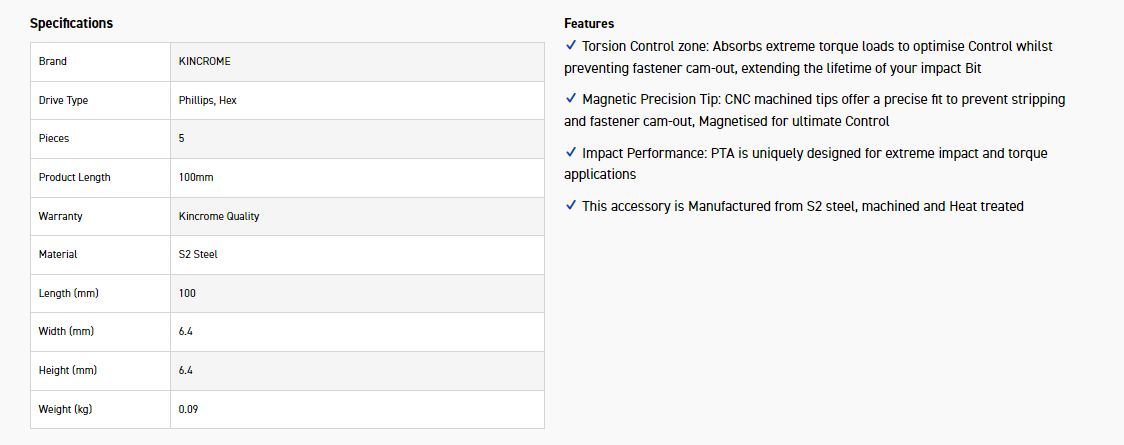The height and width of the screenshot is (445, 1124).
Task: Select the Warranty row label
Action: pos(60,216)
